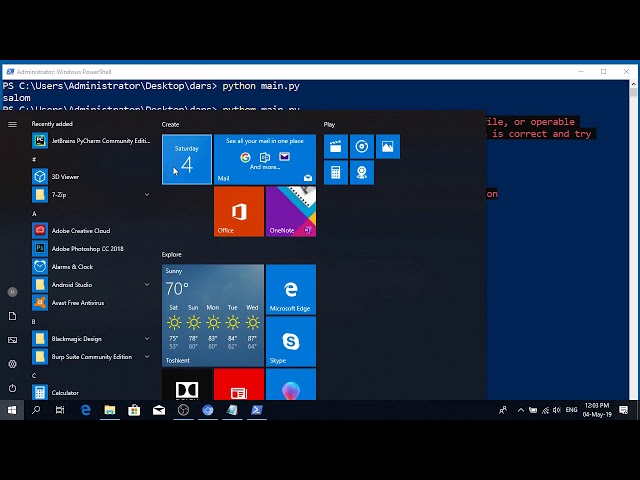The height and width of the screenshot is (480, 640).
Task: Open the Calendar tile showing Saturday 4
Action: 187,160
